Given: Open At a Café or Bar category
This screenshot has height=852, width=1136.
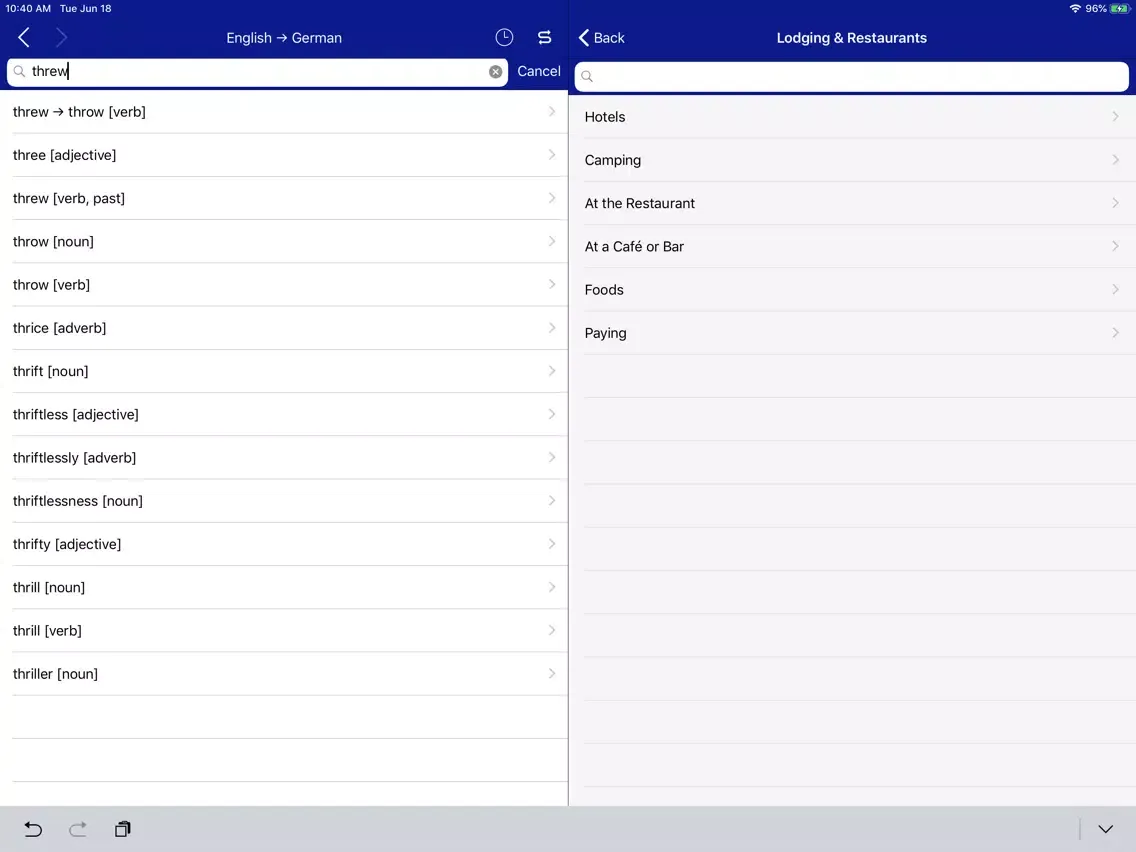Looking at the screenshot, I should (x=853, y=246).
